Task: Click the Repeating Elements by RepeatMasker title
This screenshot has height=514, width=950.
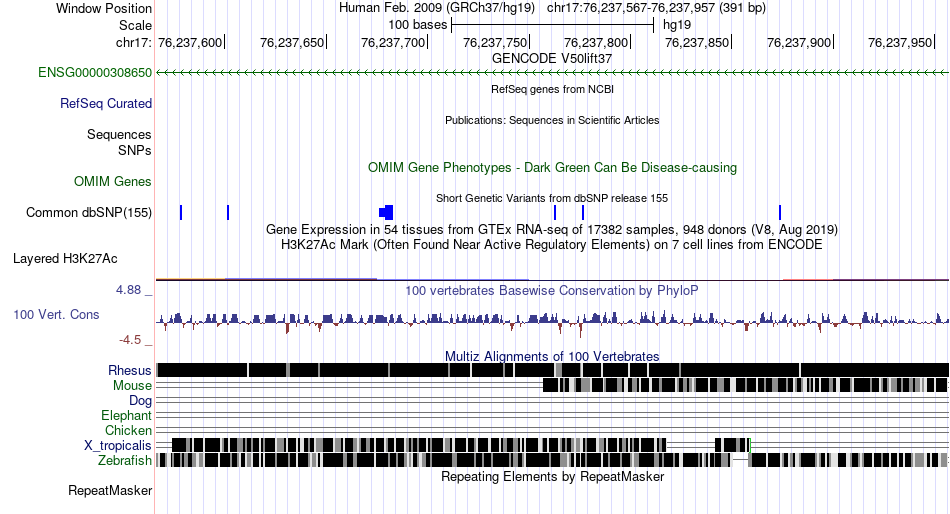Action: click(x=552, y=476)
